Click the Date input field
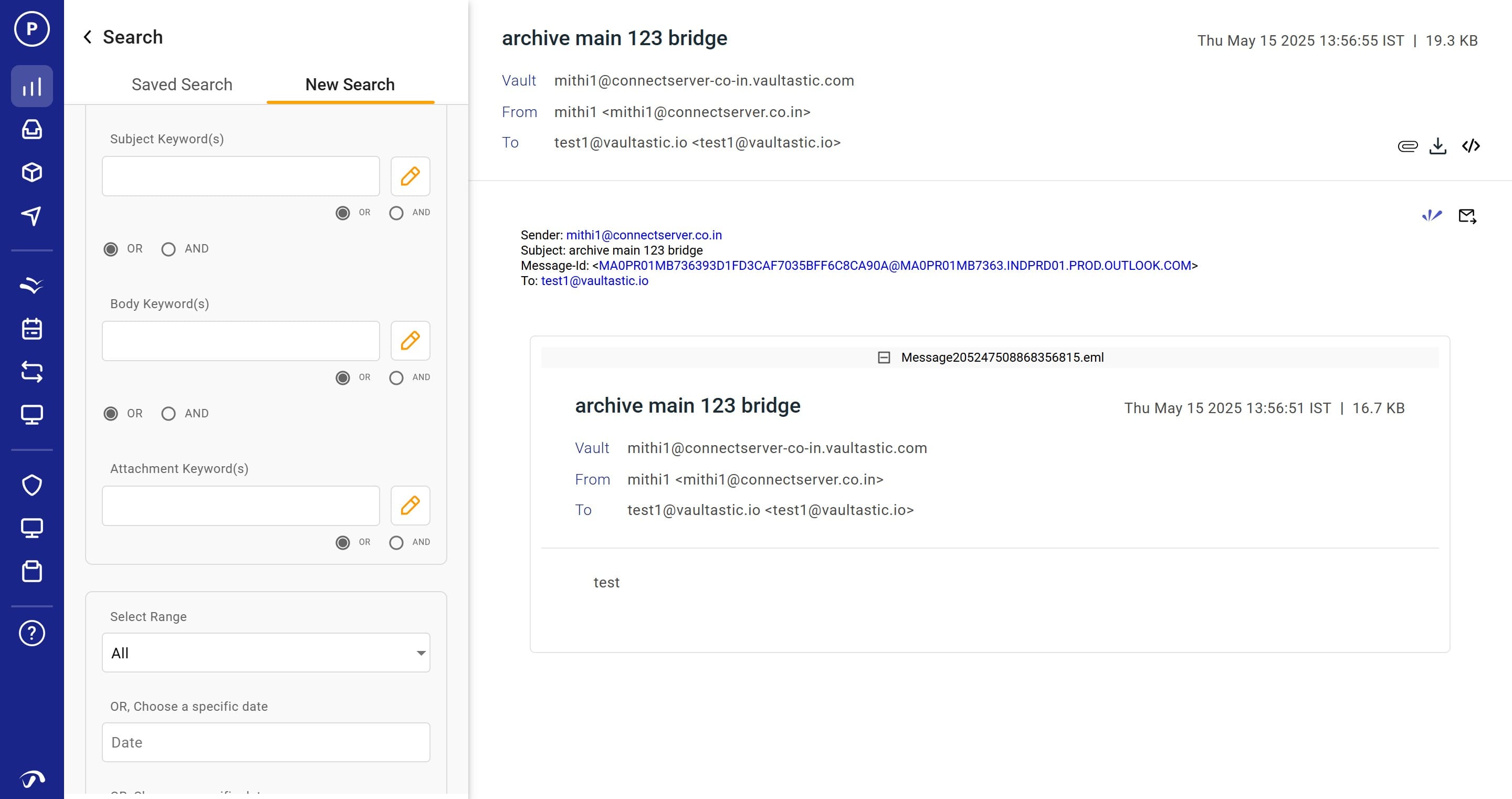The image size is (1512, 799). pyautogui.click(x=266, y=742)
